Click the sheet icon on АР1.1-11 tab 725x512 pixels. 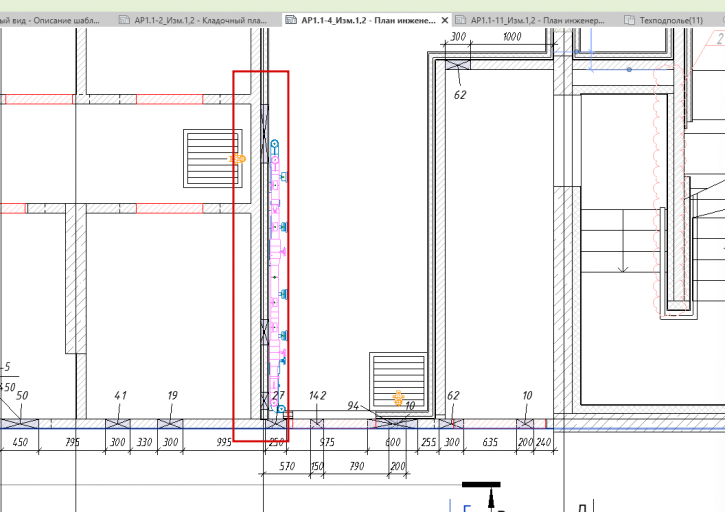point(460,20)
